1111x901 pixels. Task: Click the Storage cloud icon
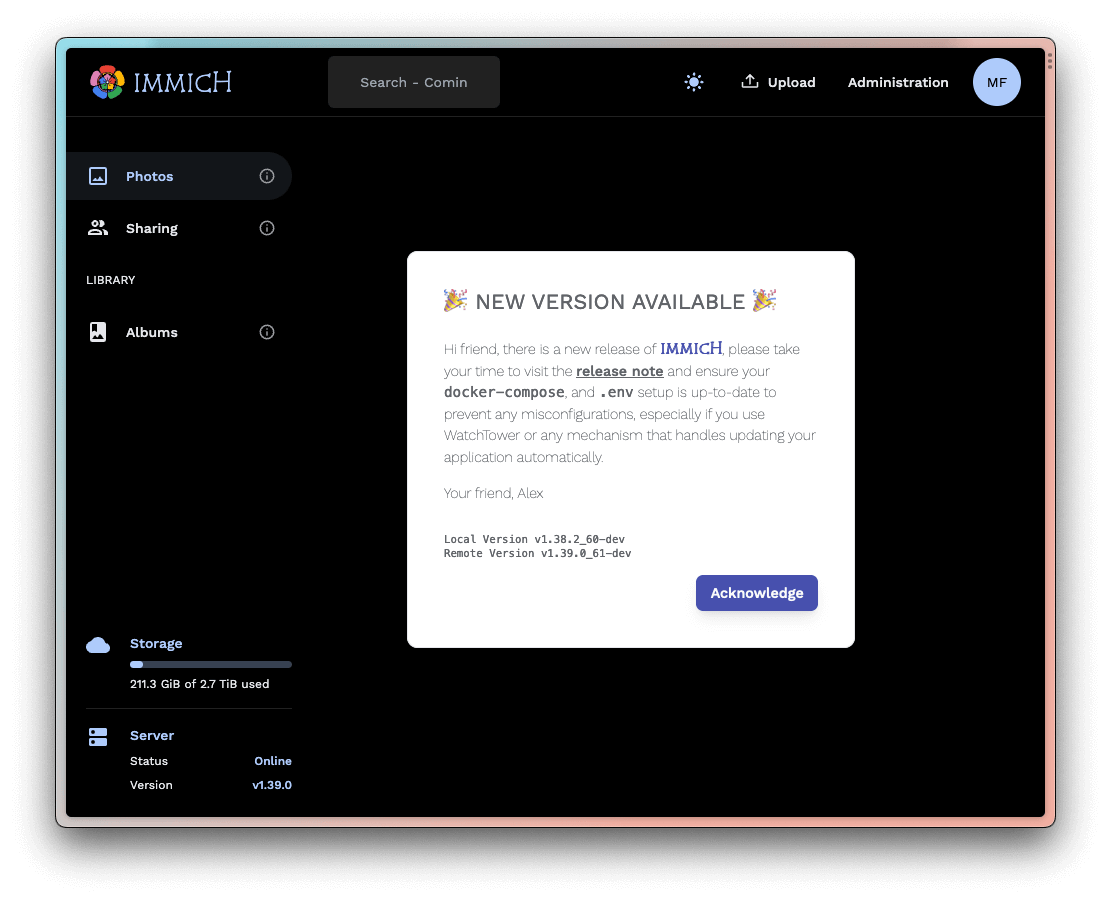coord(98,645)
